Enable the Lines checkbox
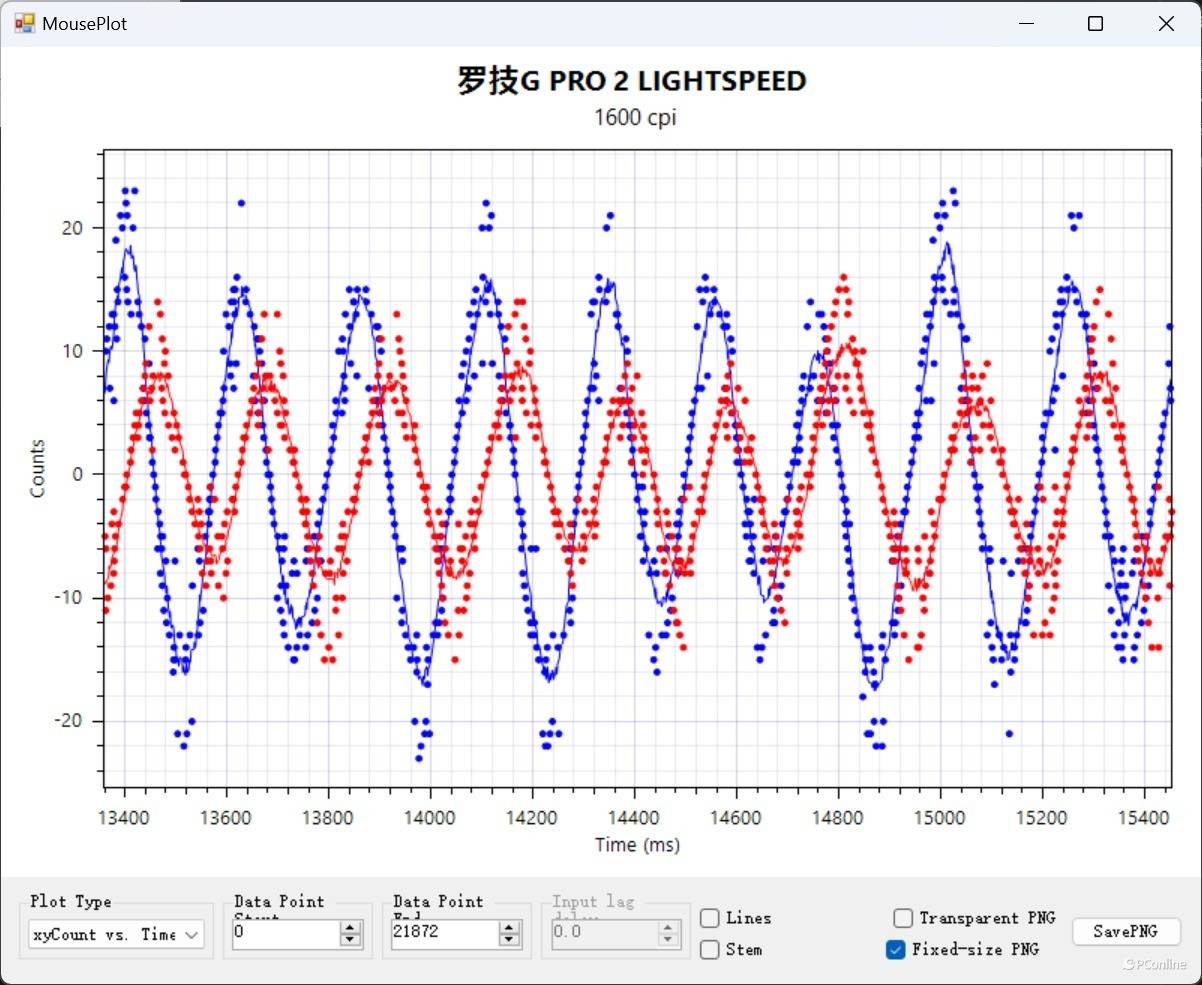This screenshot has height=985, width=1202. click(x=710, y=918)
